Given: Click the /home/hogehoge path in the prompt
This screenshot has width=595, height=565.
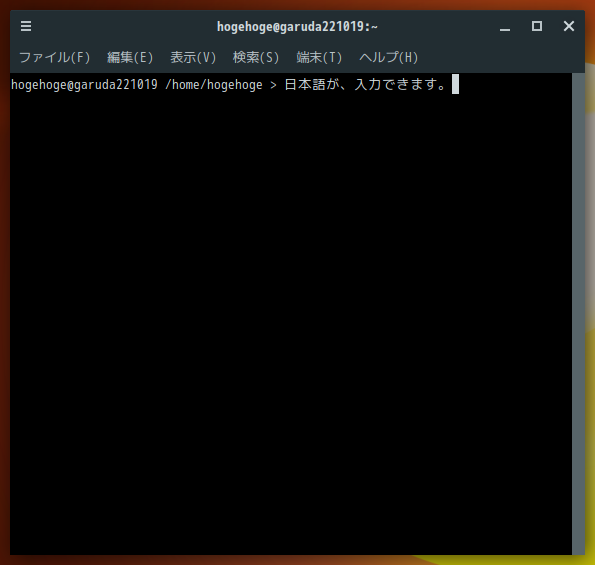Looking at the screenshot, I should pos(214,85).
